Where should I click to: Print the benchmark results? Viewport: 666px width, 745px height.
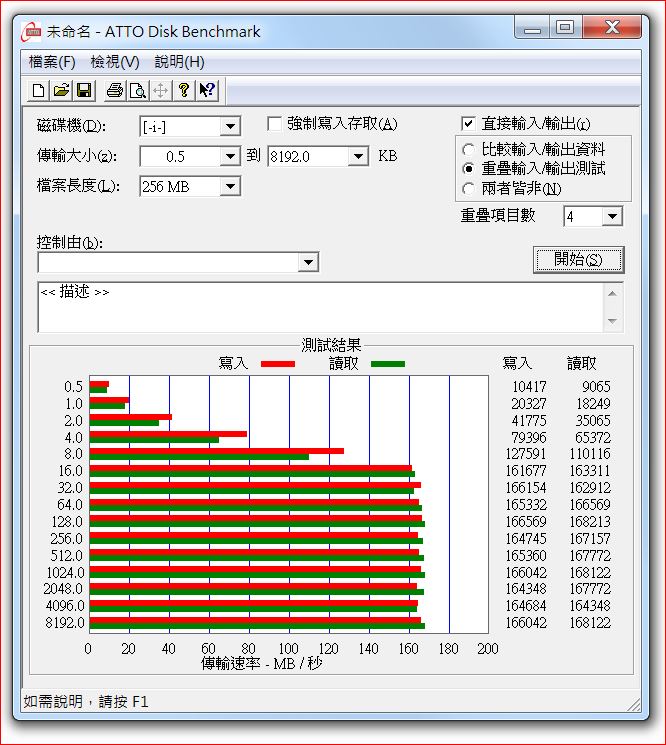point(114,90)
